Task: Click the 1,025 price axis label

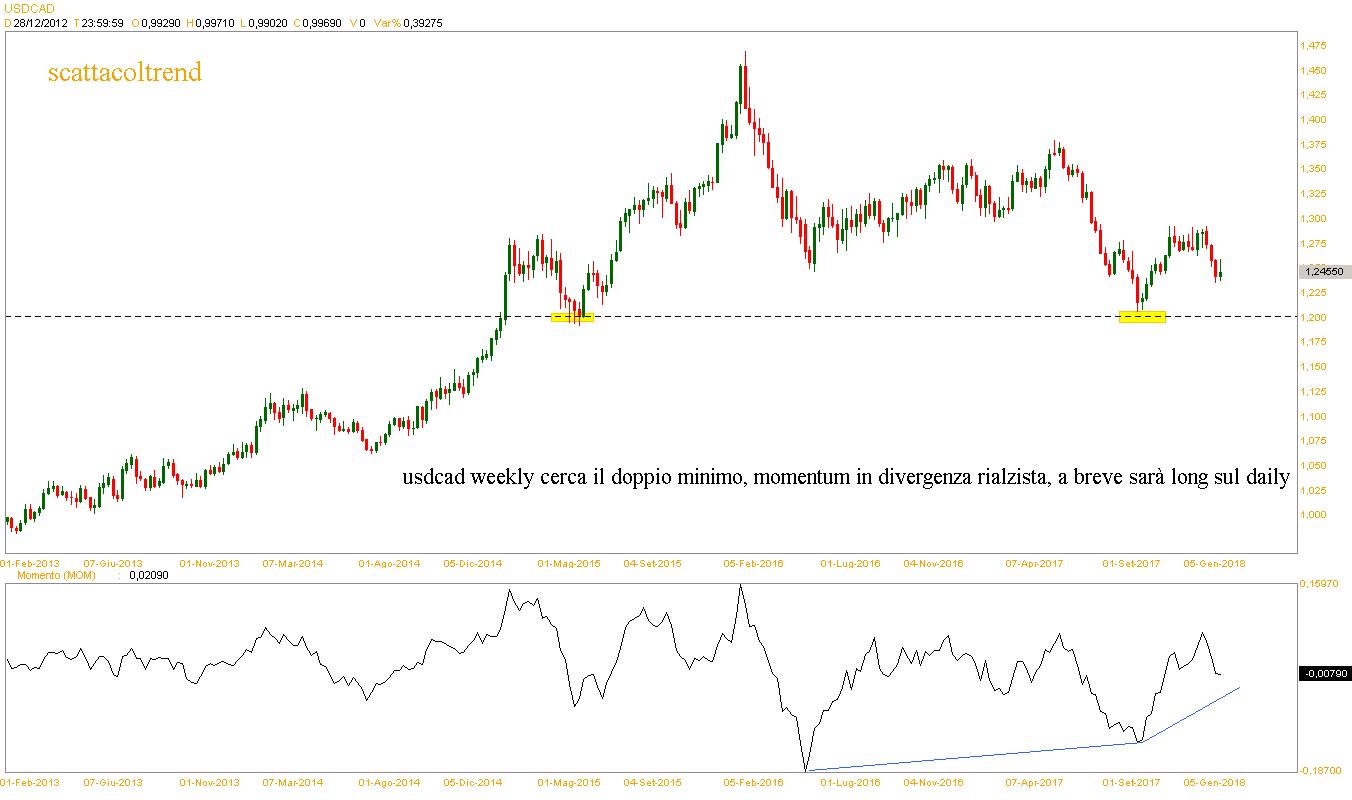Action: 1312,491
